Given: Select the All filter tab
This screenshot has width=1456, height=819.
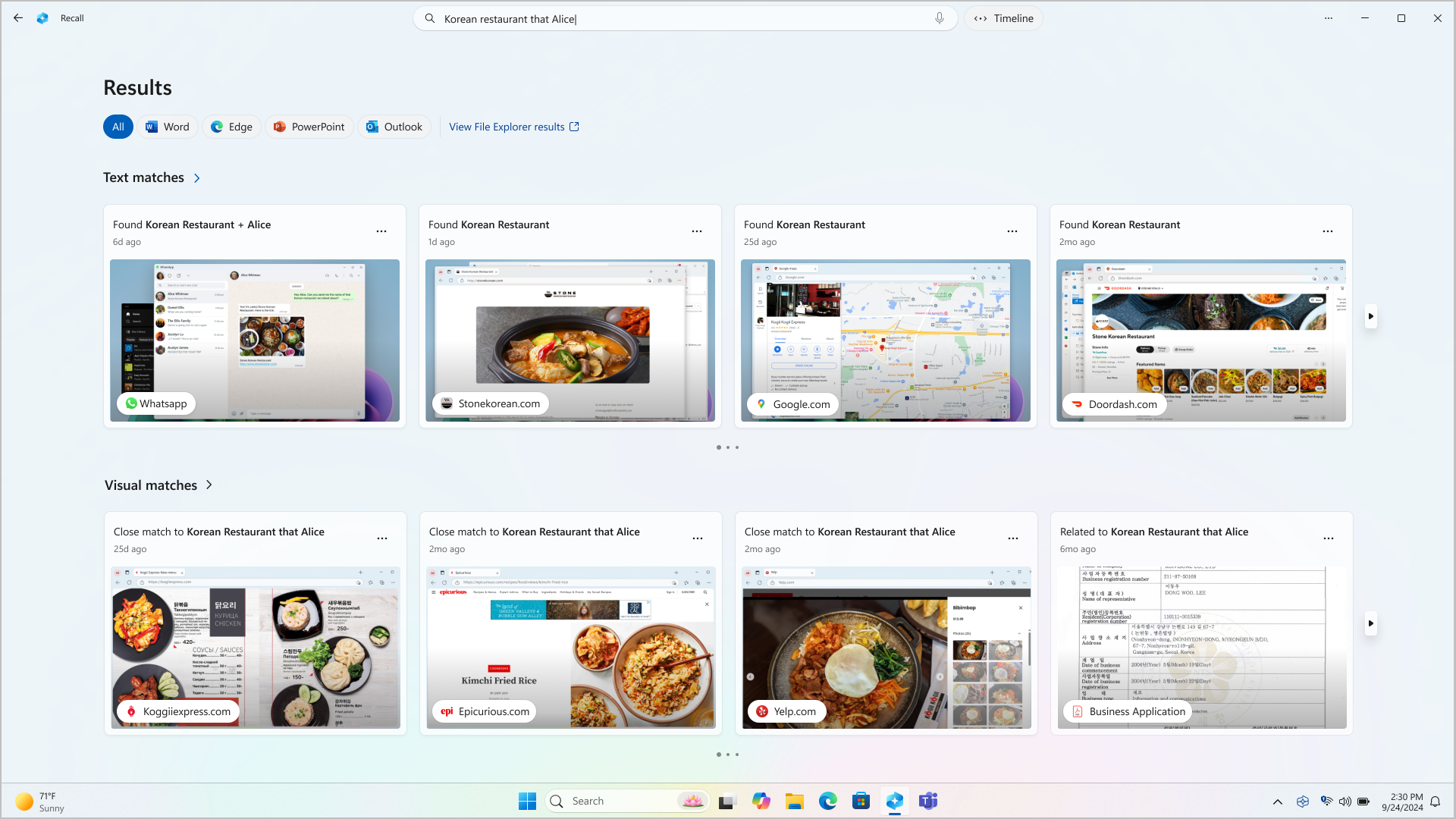Looking at the screenshot, I should pyautogui.click(x=118, y=126).
